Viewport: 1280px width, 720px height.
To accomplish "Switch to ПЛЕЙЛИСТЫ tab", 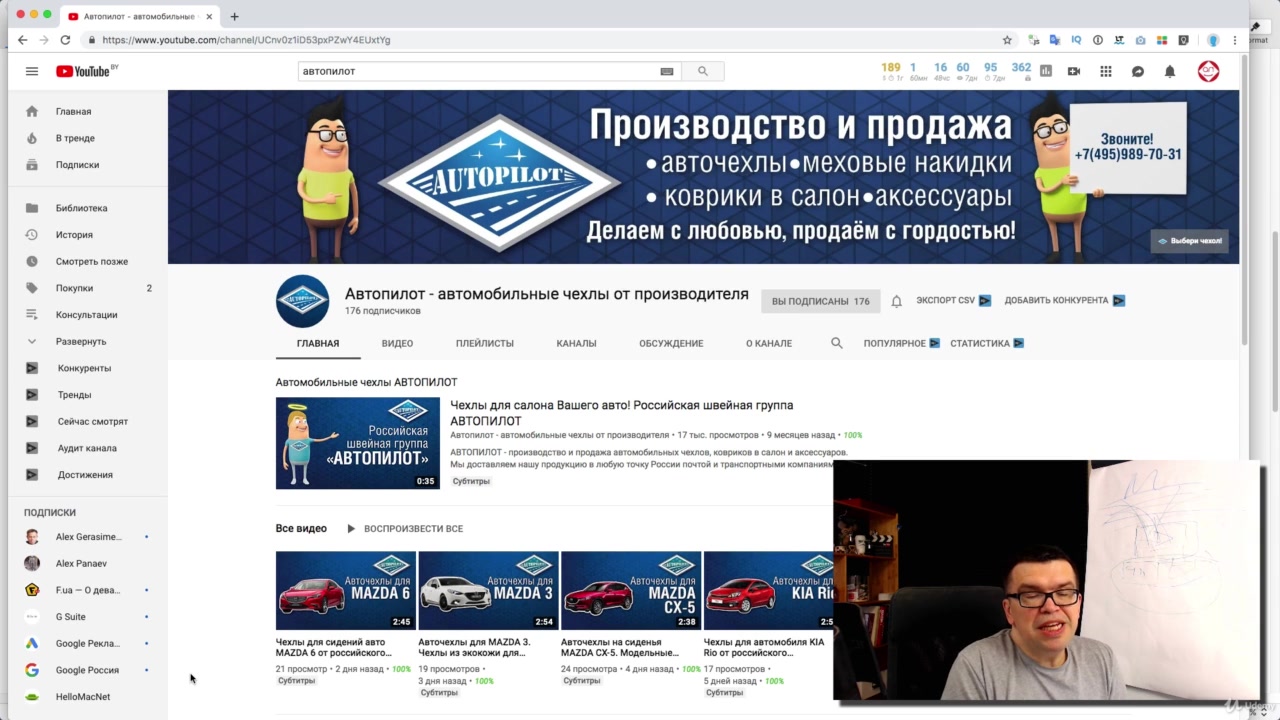I will (x=485, y=343).
